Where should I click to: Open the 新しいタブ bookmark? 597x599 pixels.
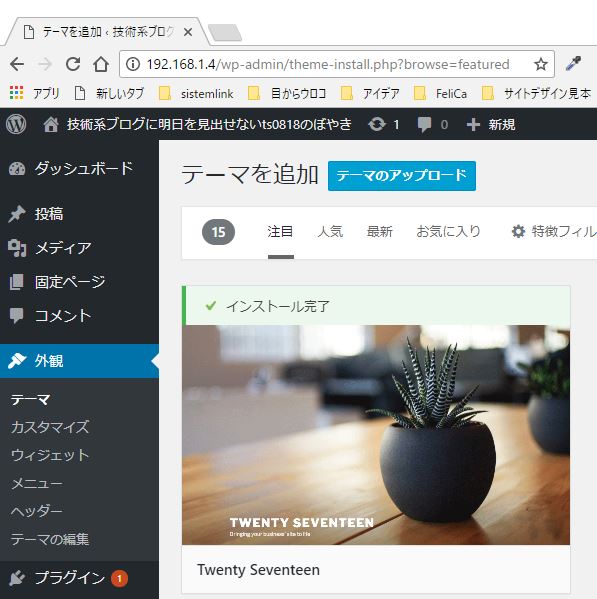click(x=110, y=93)
